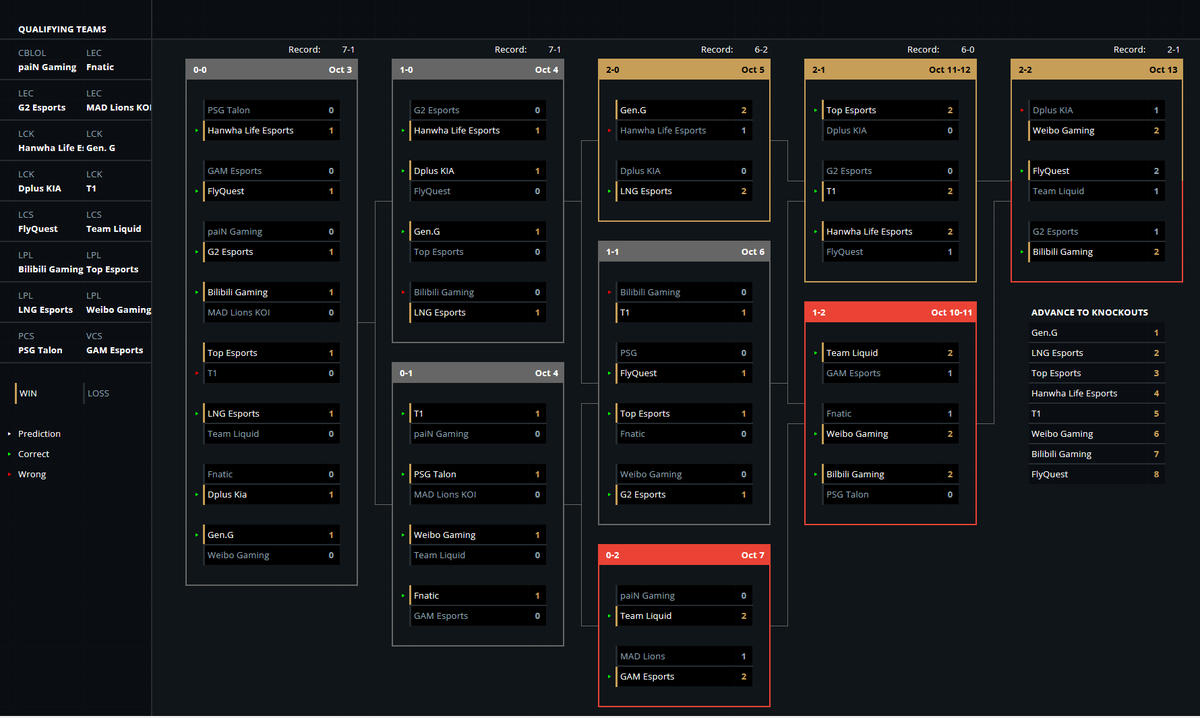
Task: Select Team Liquid under LCS in Qualifying Teams
Action: pos(113,229)
